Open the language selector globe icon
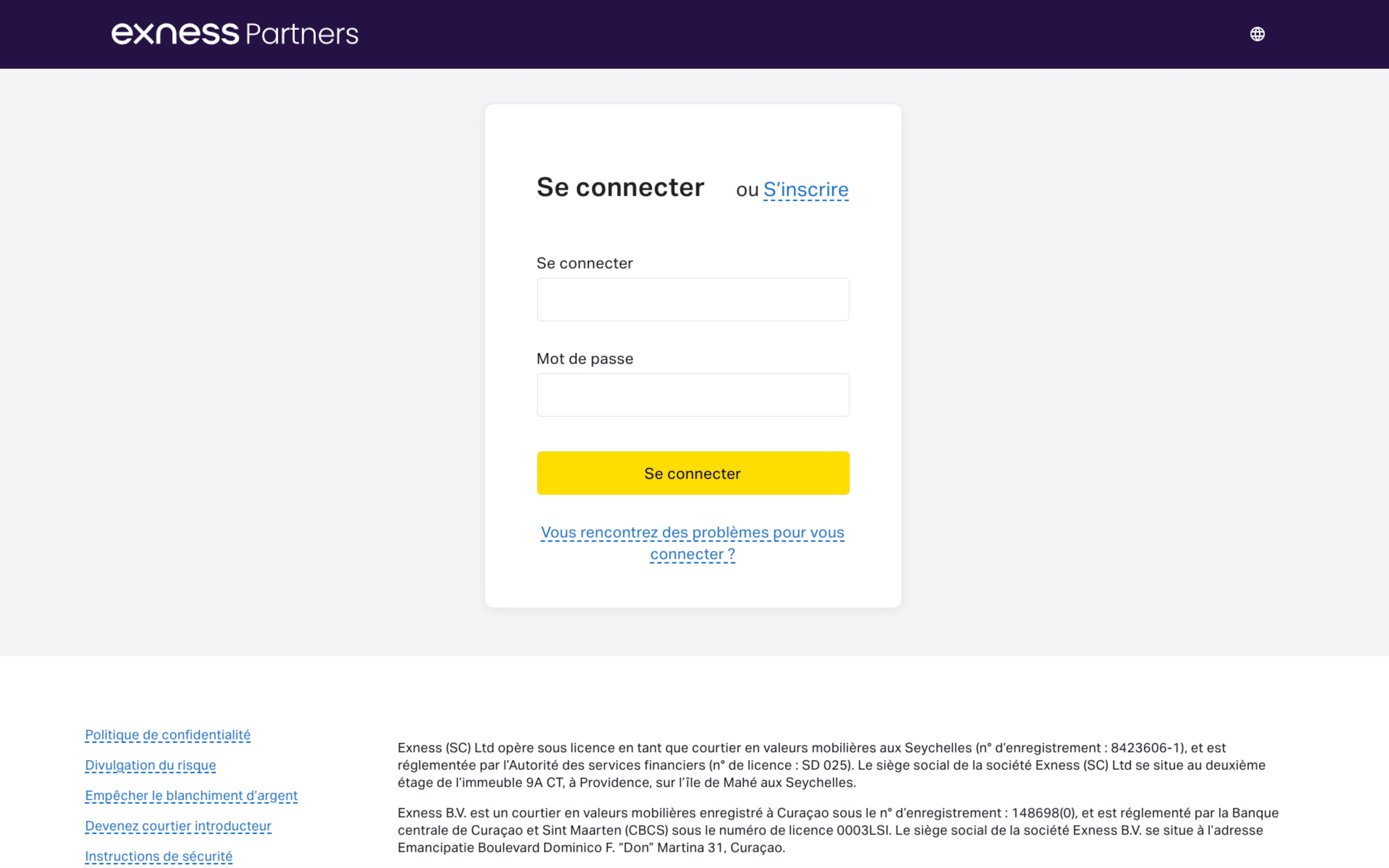This screenshot has height=868, width=1389. [x=1257, y=34]
